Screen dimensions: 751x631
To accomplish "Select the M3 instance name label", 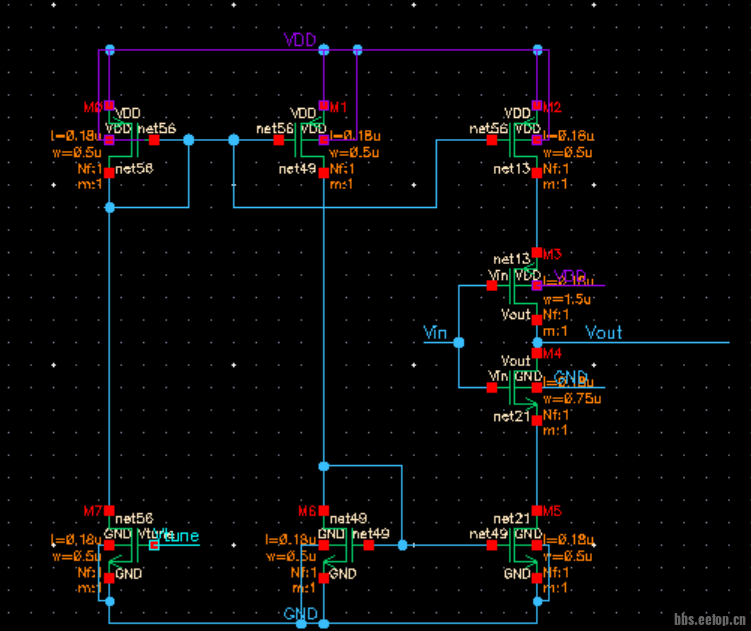I will tap(552, 254).
